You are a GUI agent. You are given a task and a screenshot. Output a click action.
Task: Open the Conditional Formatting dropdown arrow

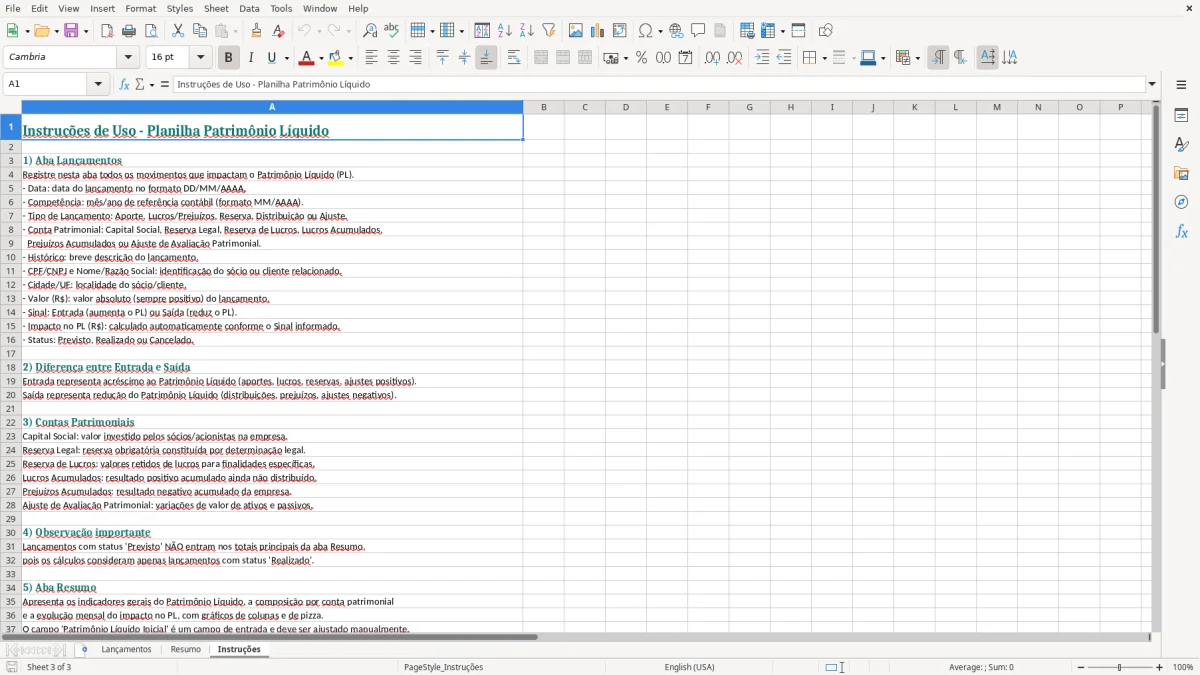pos(917,58)
